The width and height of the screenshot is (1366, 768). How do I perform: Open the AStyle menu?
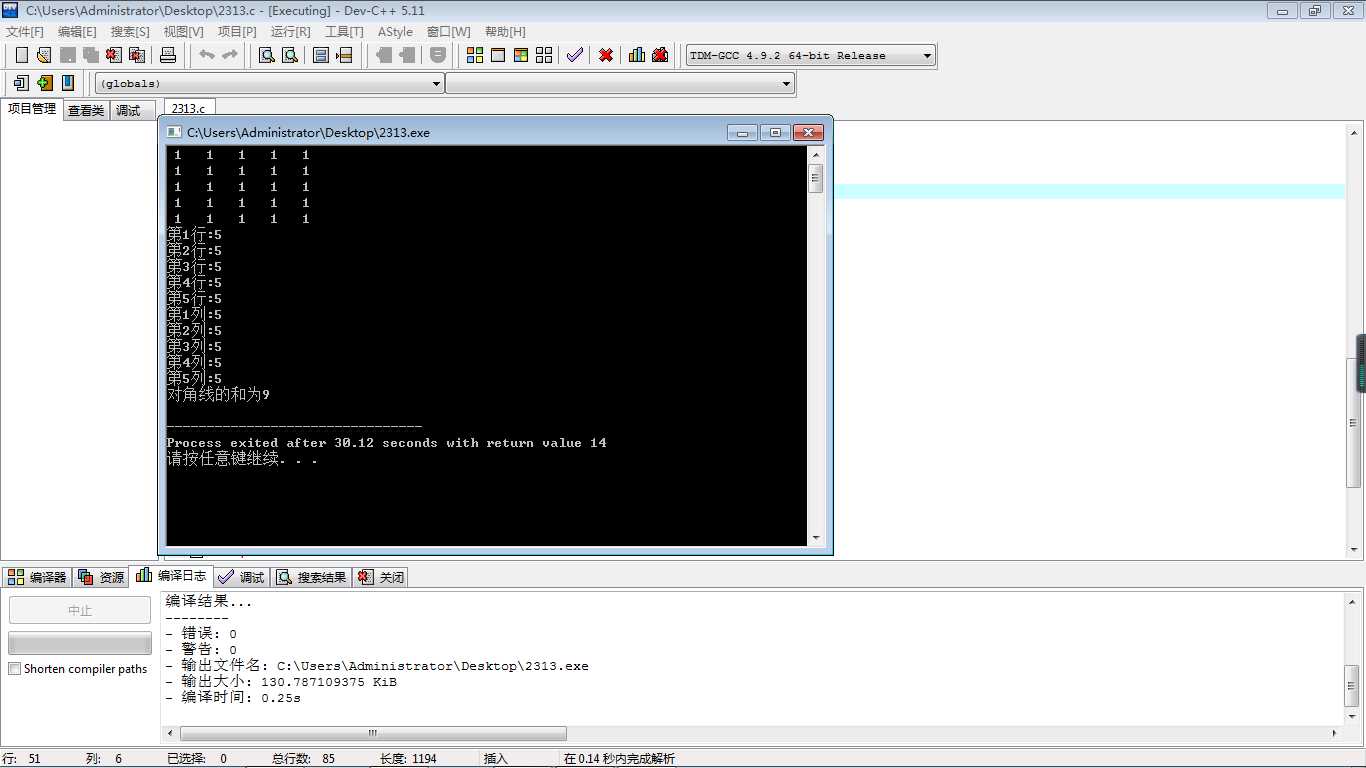395,31
